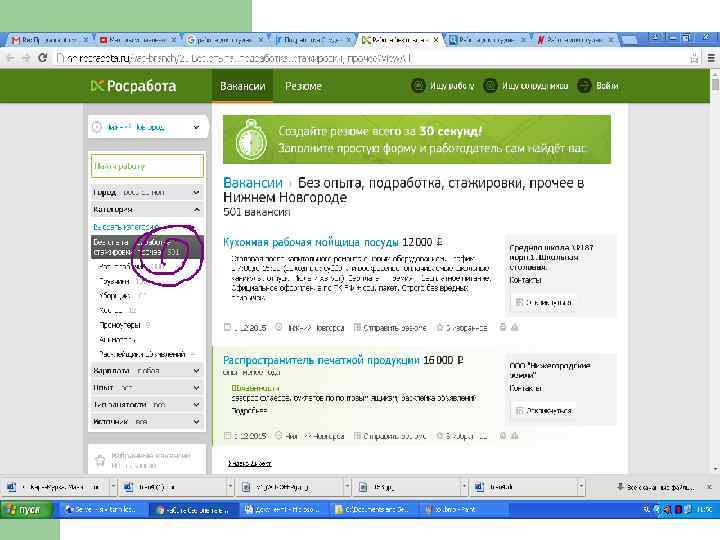Switch to the YouTube browser tab
Image resolution: width=720 pixels, height=540 pixels.
coord(137,40)
